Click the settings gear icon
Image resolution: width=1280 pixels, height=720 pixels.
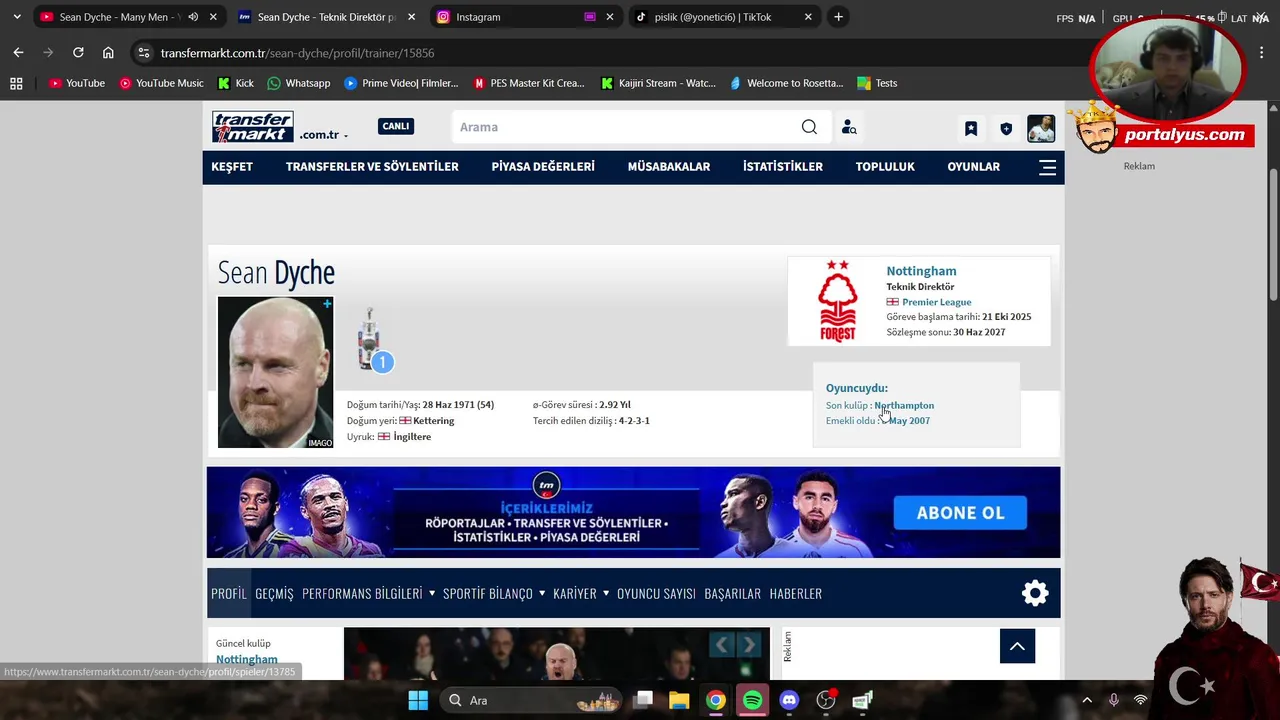[1035, 593]
